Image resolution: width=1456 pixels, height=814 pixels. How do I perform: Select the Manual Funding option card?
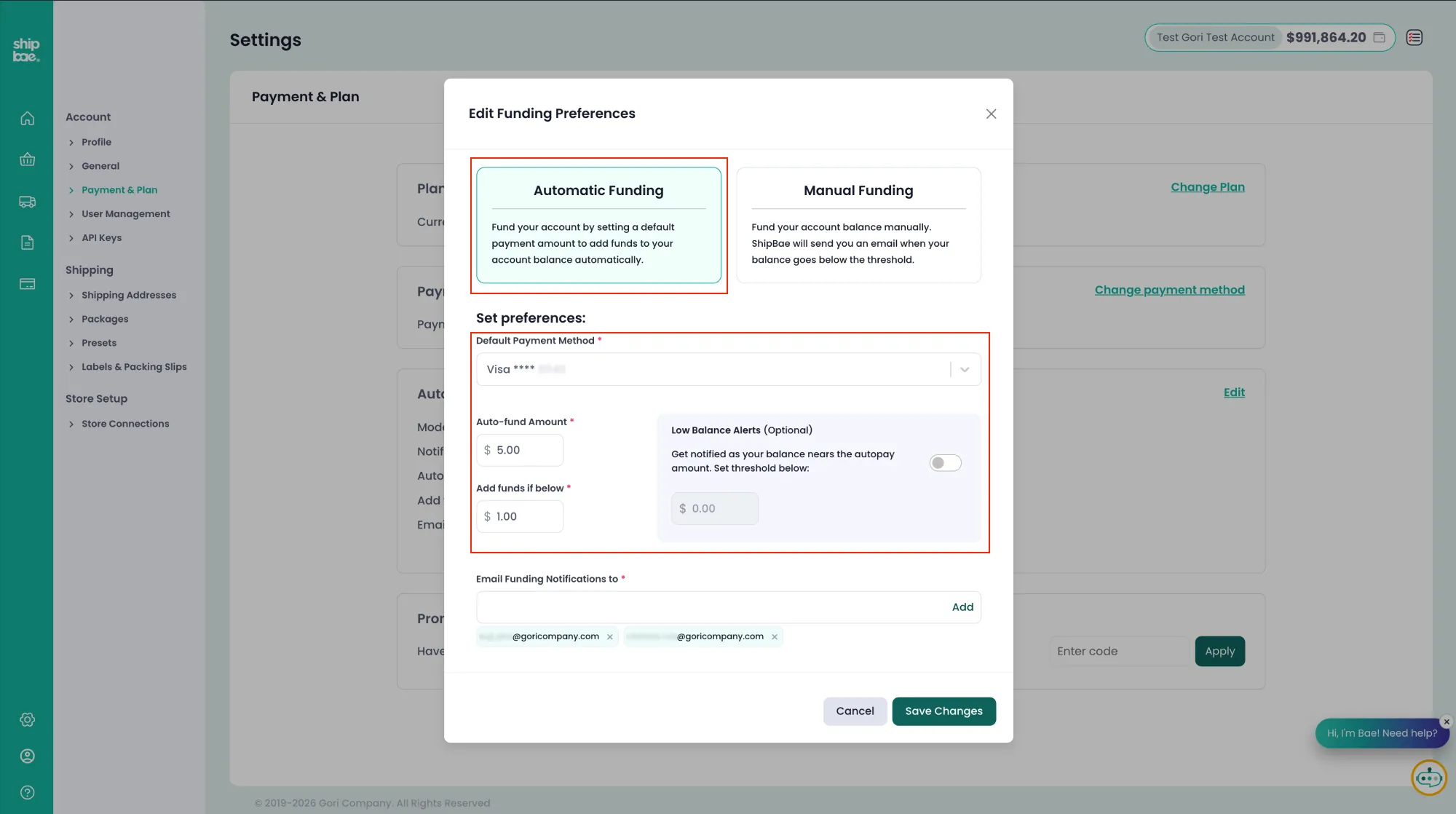[858, 225]
